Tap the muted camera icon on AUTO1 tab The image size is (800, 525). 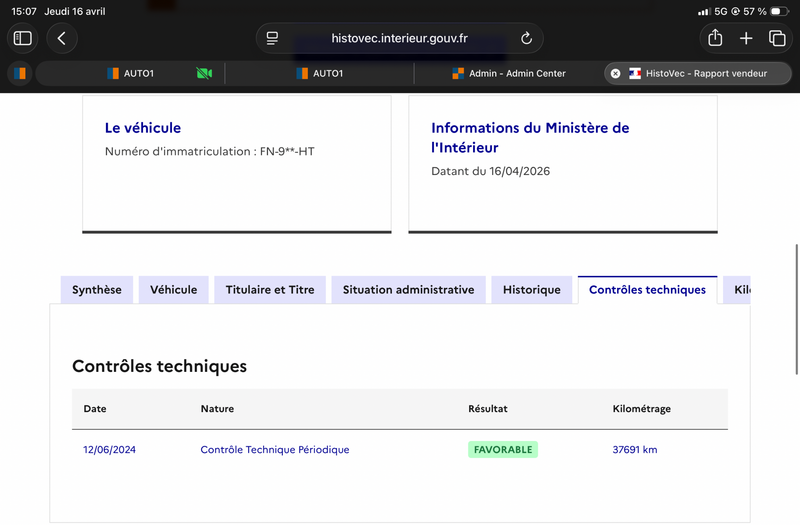pos(204,73)
